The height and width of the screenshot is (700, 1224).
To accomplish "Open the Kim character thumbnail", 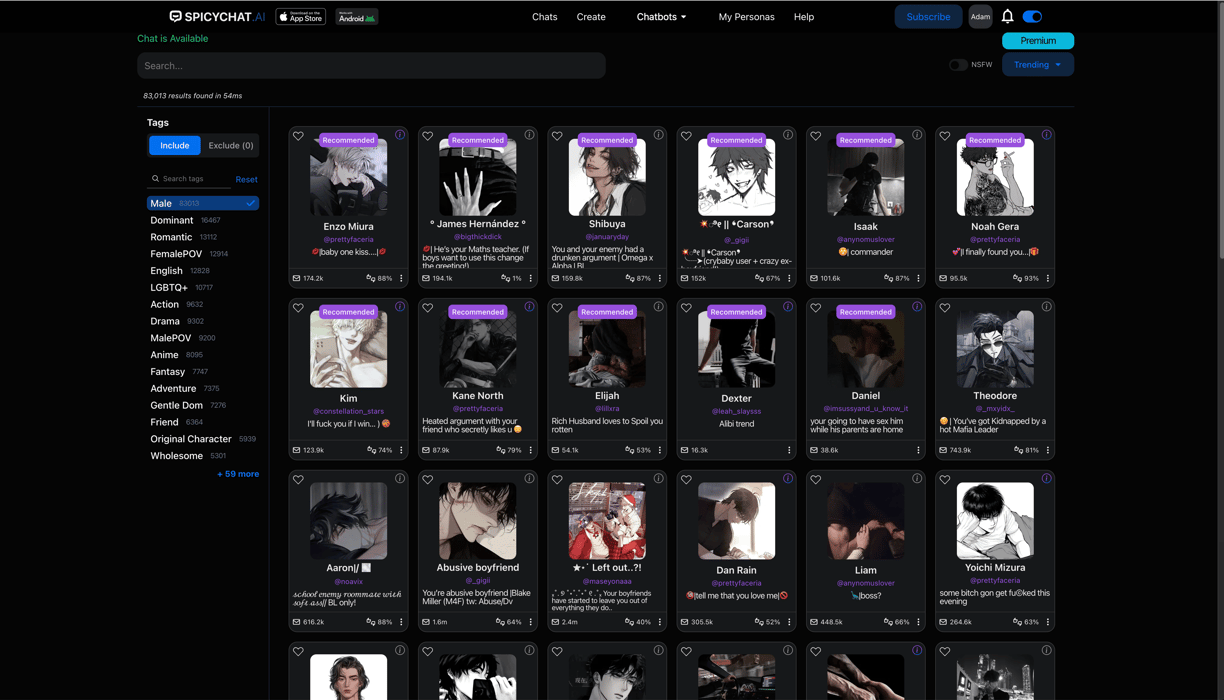I will tap(348, 349).
